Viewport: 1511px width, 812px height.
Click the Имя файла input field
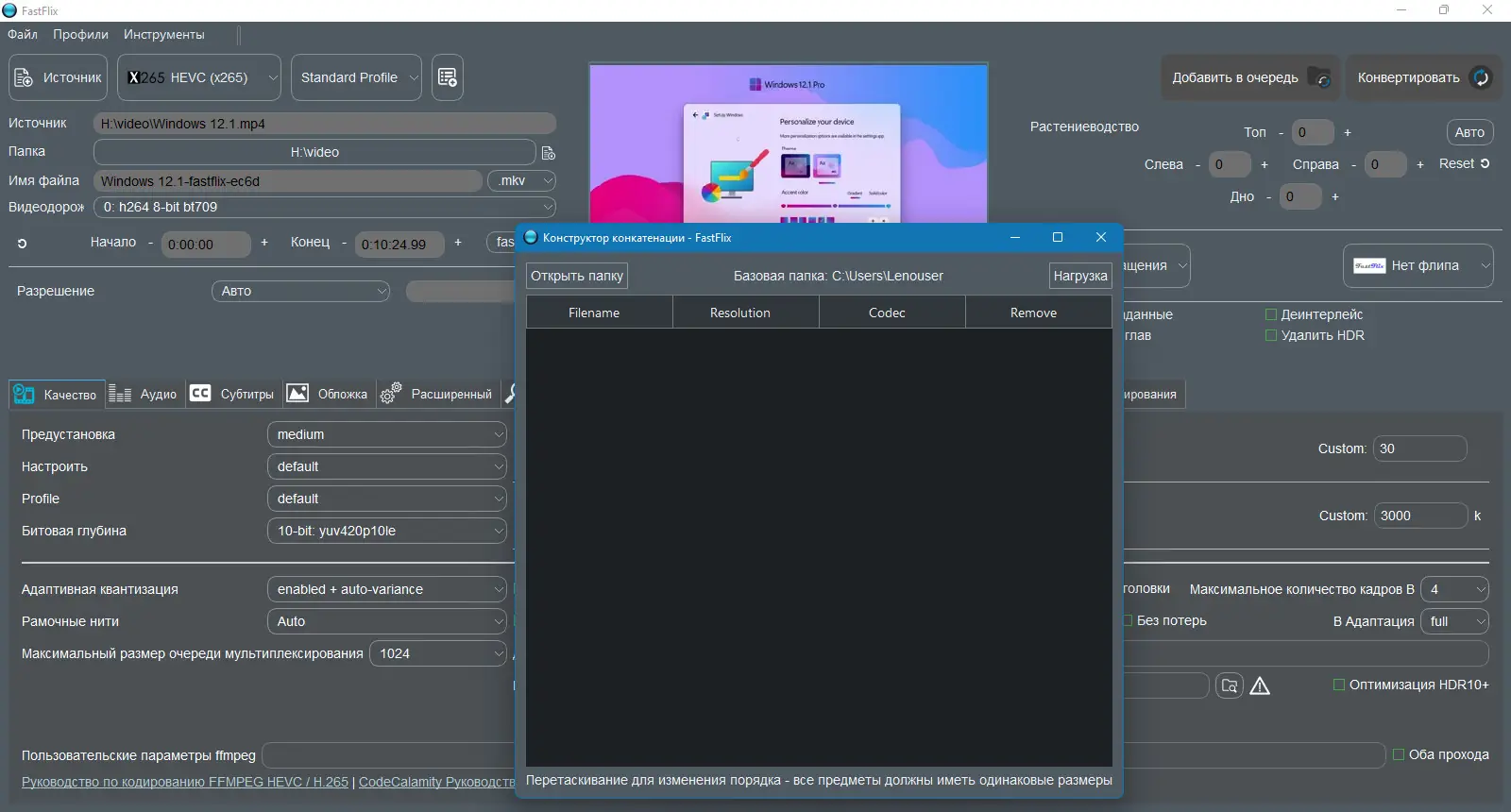pos(288,180)
